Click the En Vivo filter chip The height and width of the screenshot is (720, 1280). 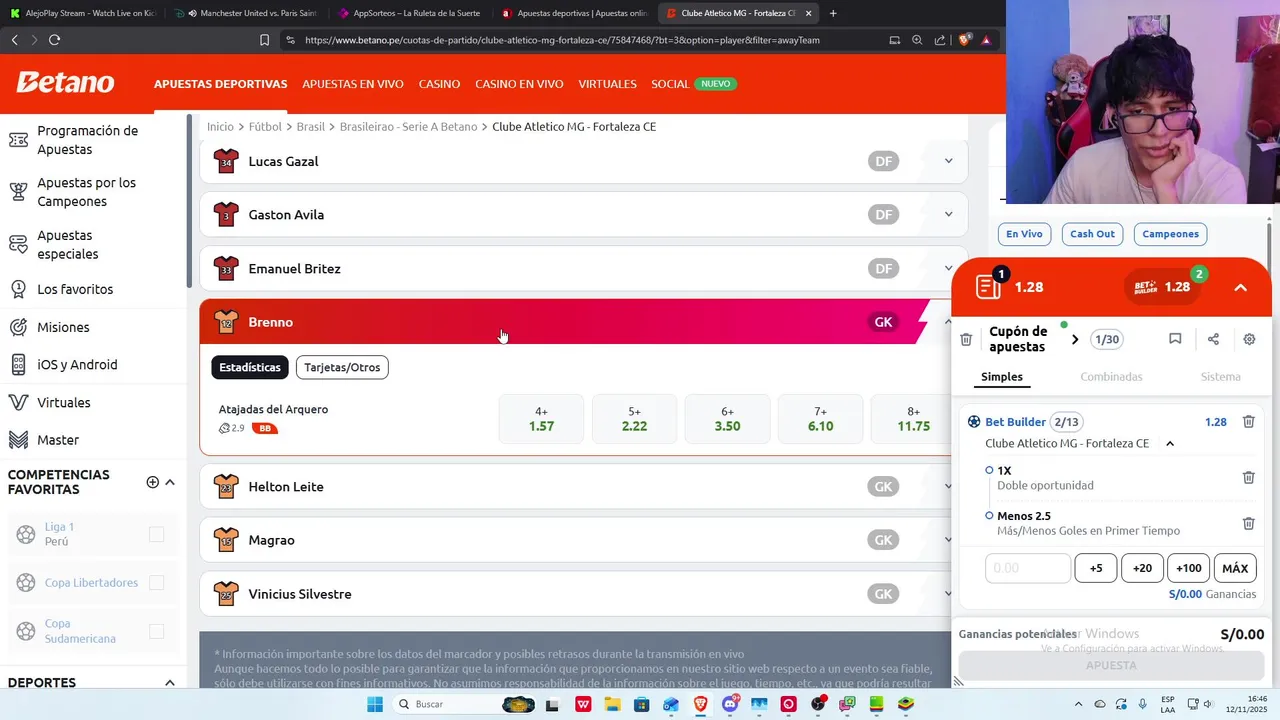pyautogui.click(x=1024, y=234)
